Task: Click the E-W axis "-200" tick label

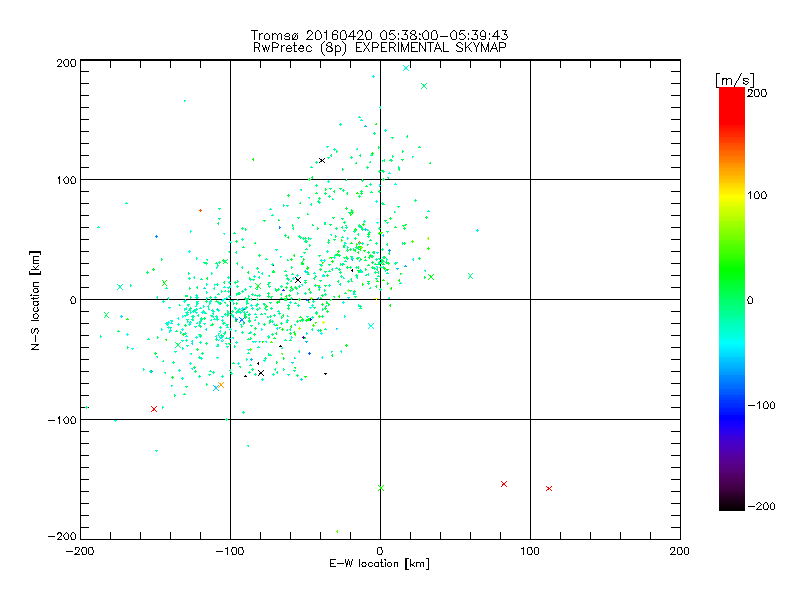Action: pos(80,551)
